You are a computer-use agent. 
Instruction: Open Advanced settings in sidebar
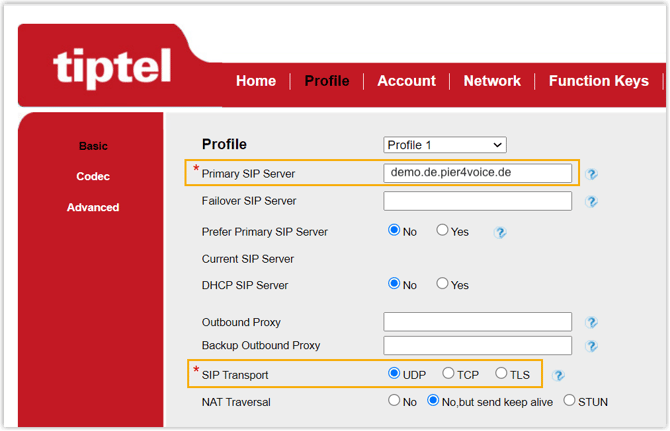(93, 208)
